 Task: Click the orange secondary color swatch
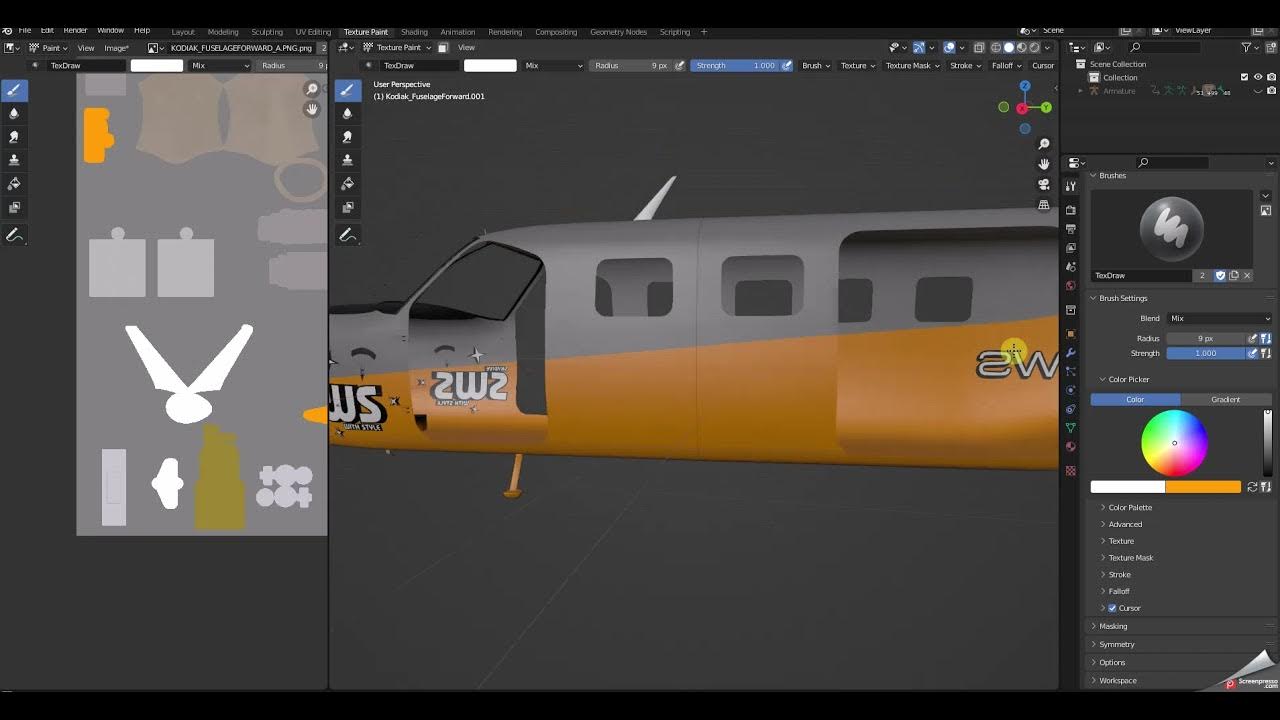pos(1203,487)
